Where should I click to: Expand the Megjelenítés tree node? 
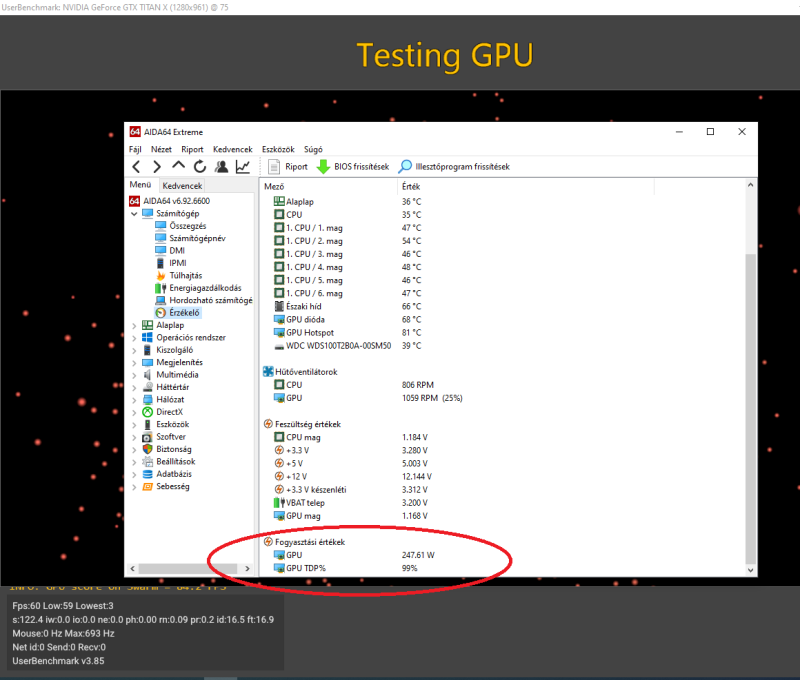134,363
